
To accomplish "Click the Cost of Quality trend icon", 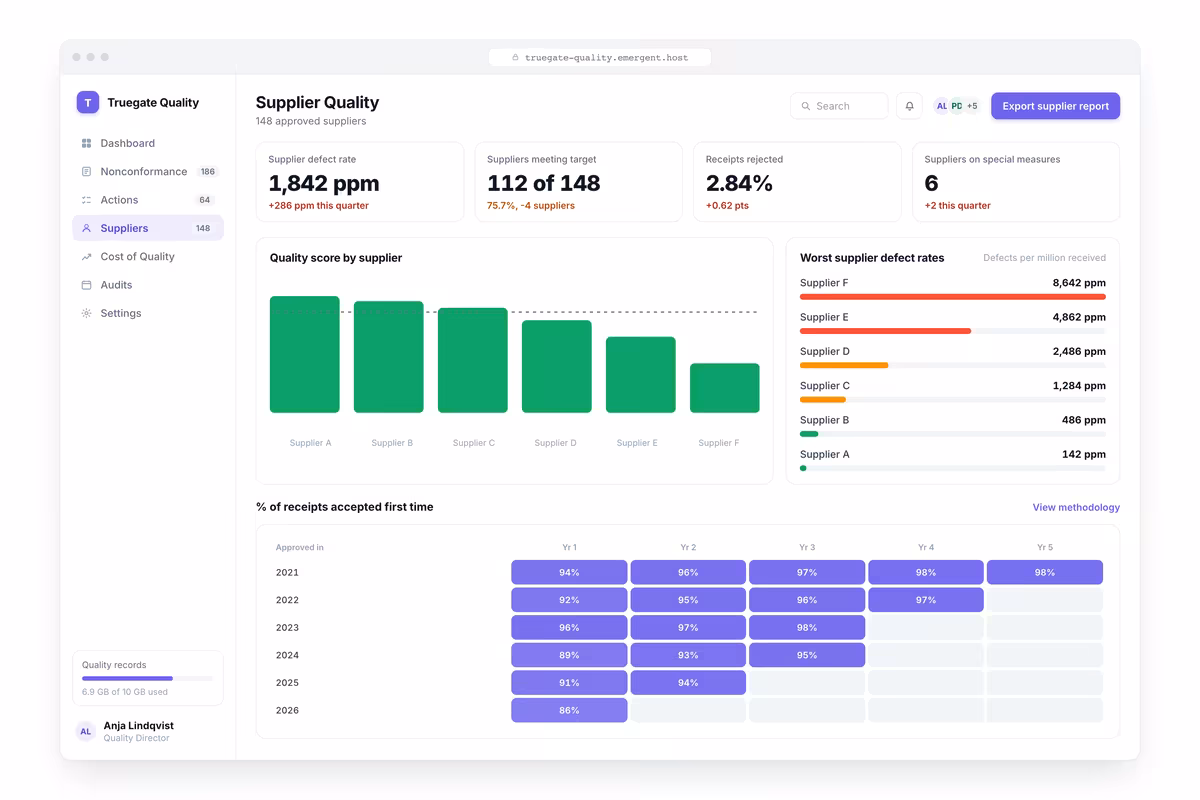I will click(x=86, y=257).
